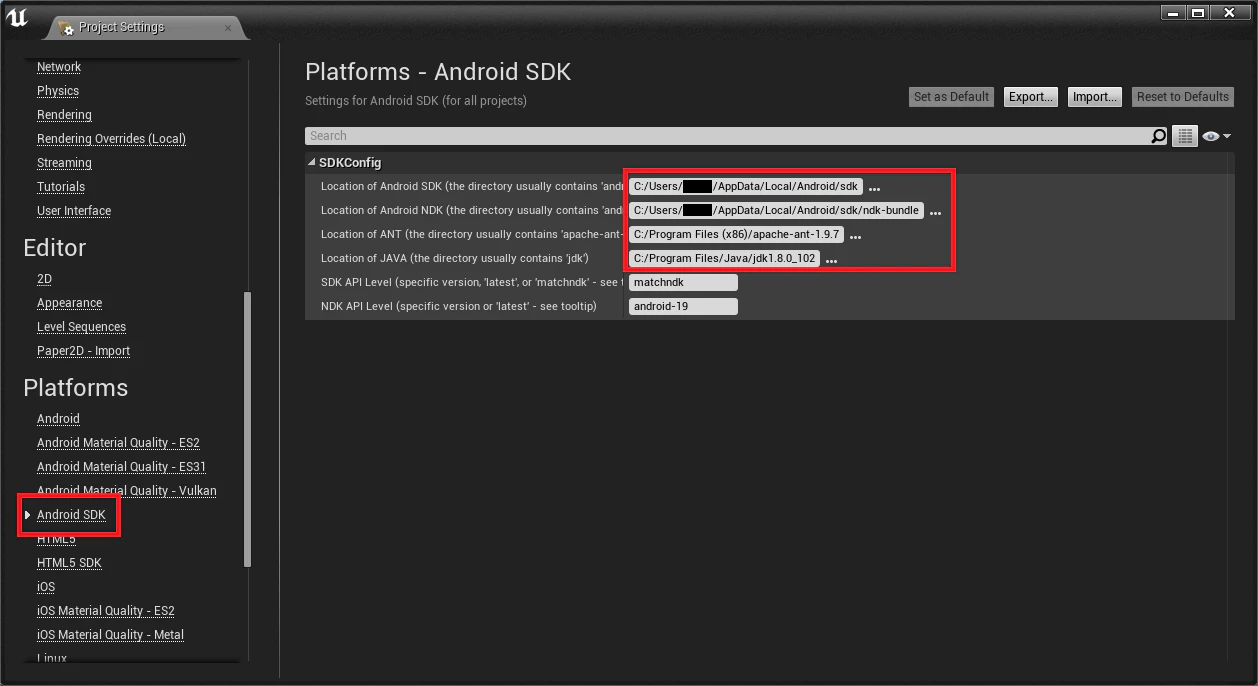The image size is (1258, 686).
Task: Click the NDK API Level label
Action: [x=458, y=306]
